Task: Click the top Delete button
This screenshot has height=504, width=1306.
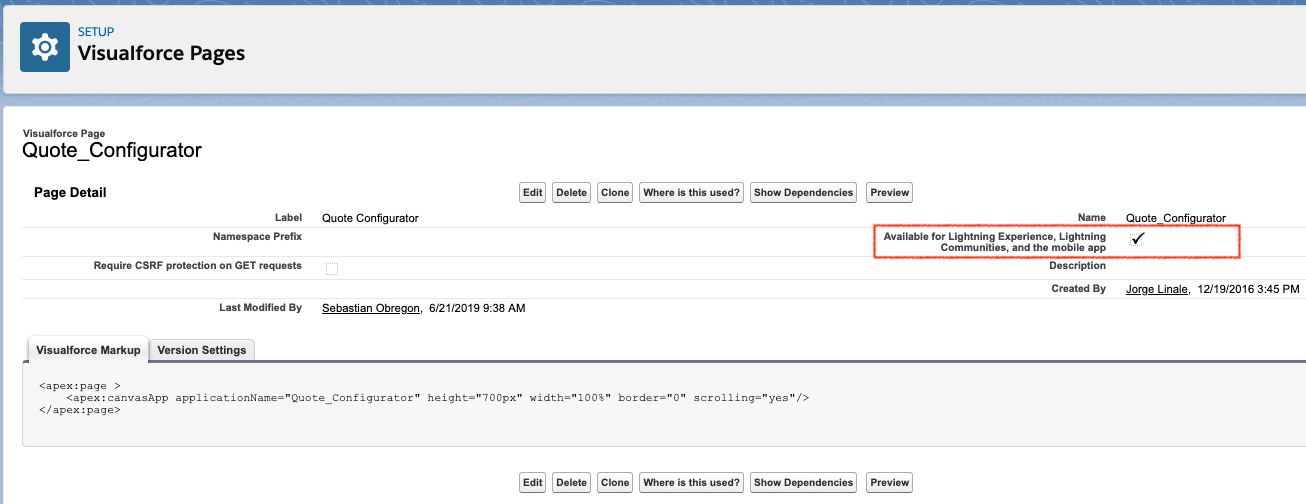Action: [x=572, y=192]
